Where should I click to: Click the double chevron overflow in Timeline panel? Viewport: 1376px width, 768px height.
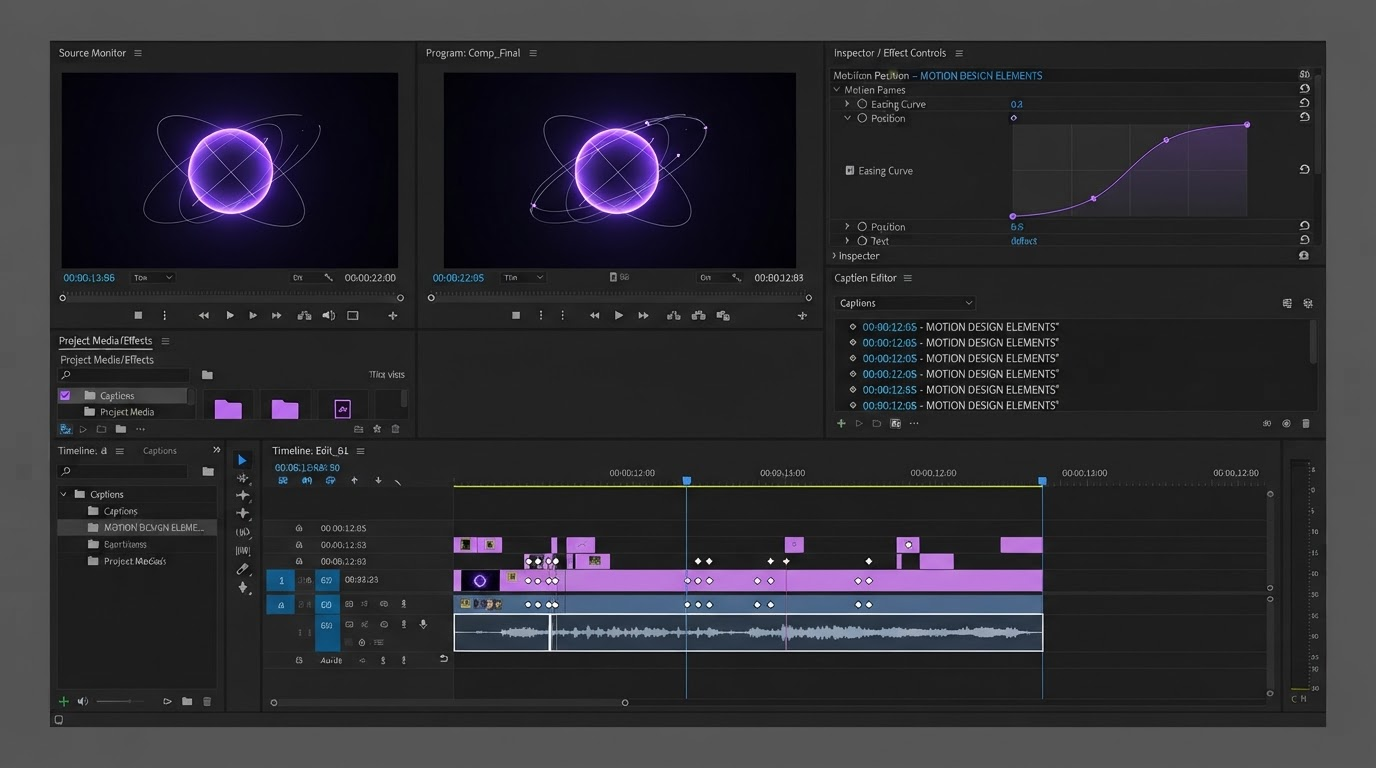pos(216,451)
